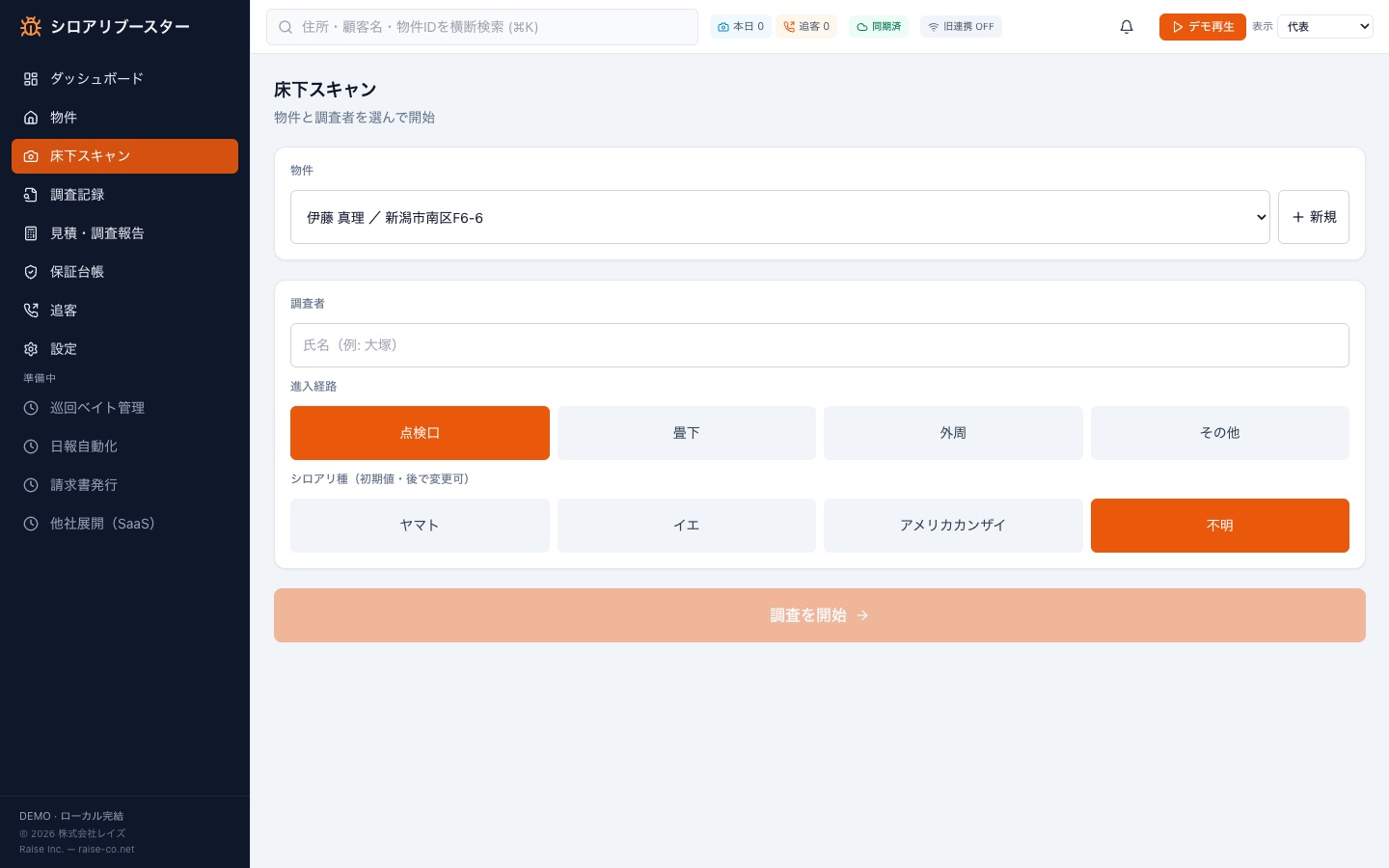Click the 物件 house icon
This screenshot has width=1389, height=868.
click(31, 118)
